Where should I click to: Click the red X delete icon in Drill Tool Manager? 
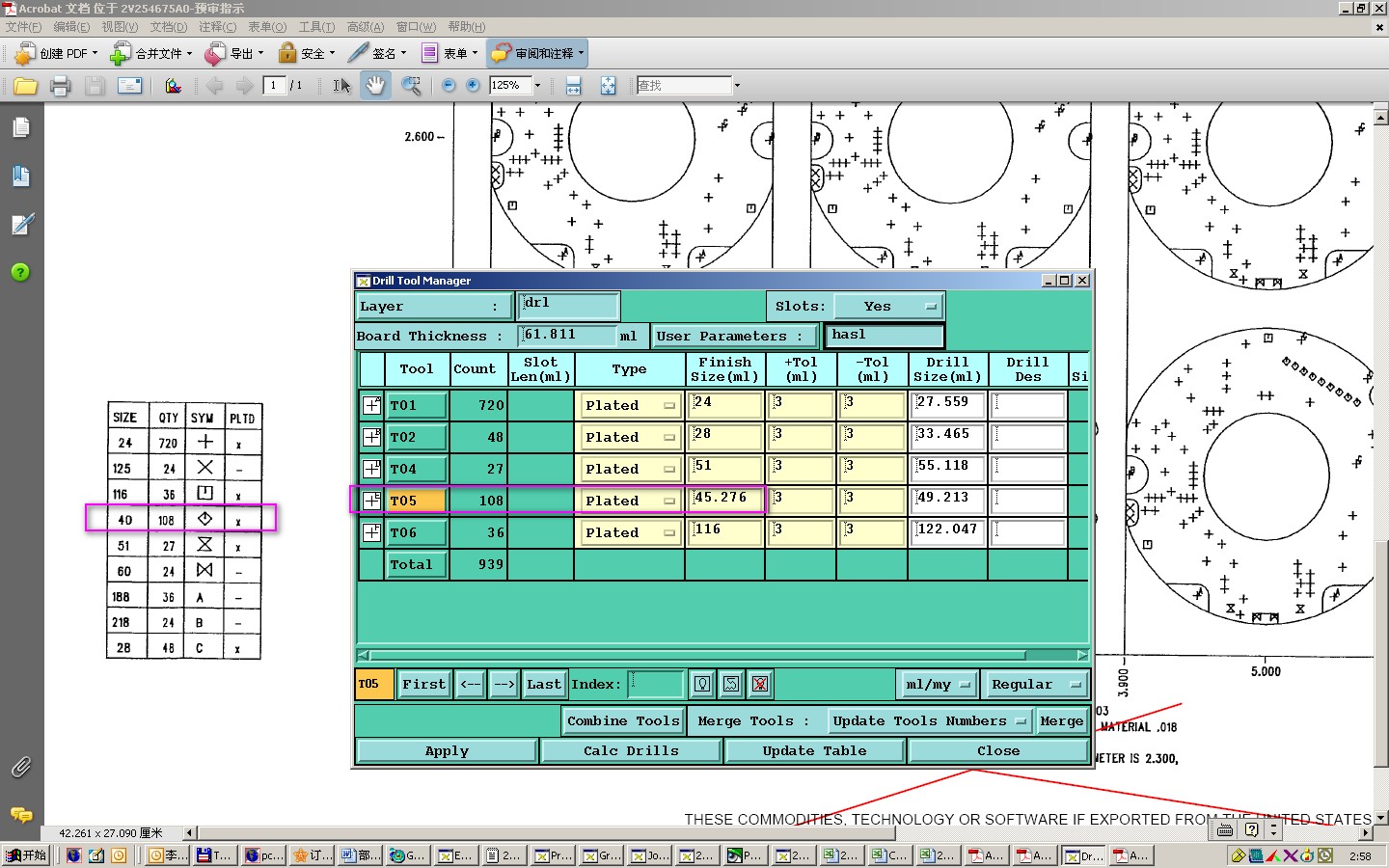760,684
